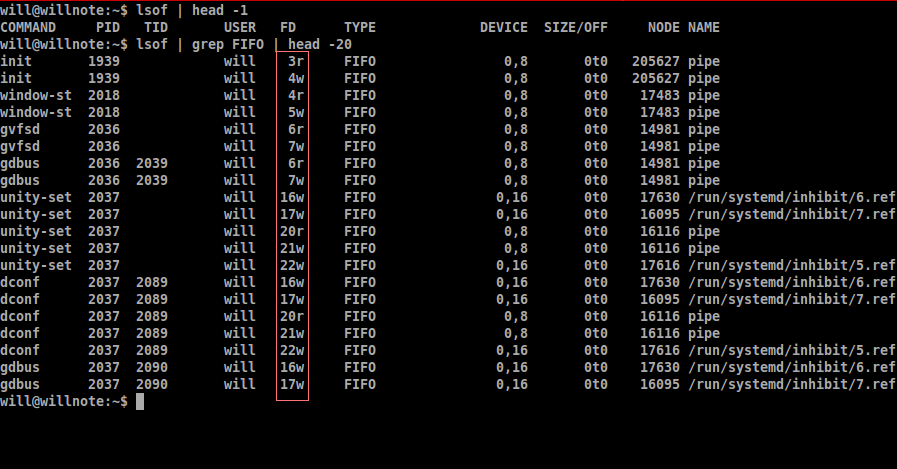Click the bottom will@willnote prompt beside the cursor
The image size is (897, 469).
(x=64, y=402)
